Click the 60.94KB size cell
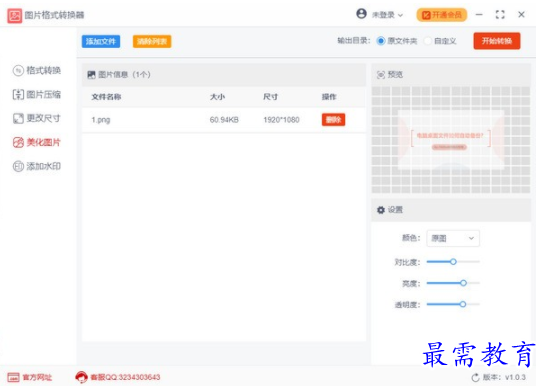 (224, 120)
